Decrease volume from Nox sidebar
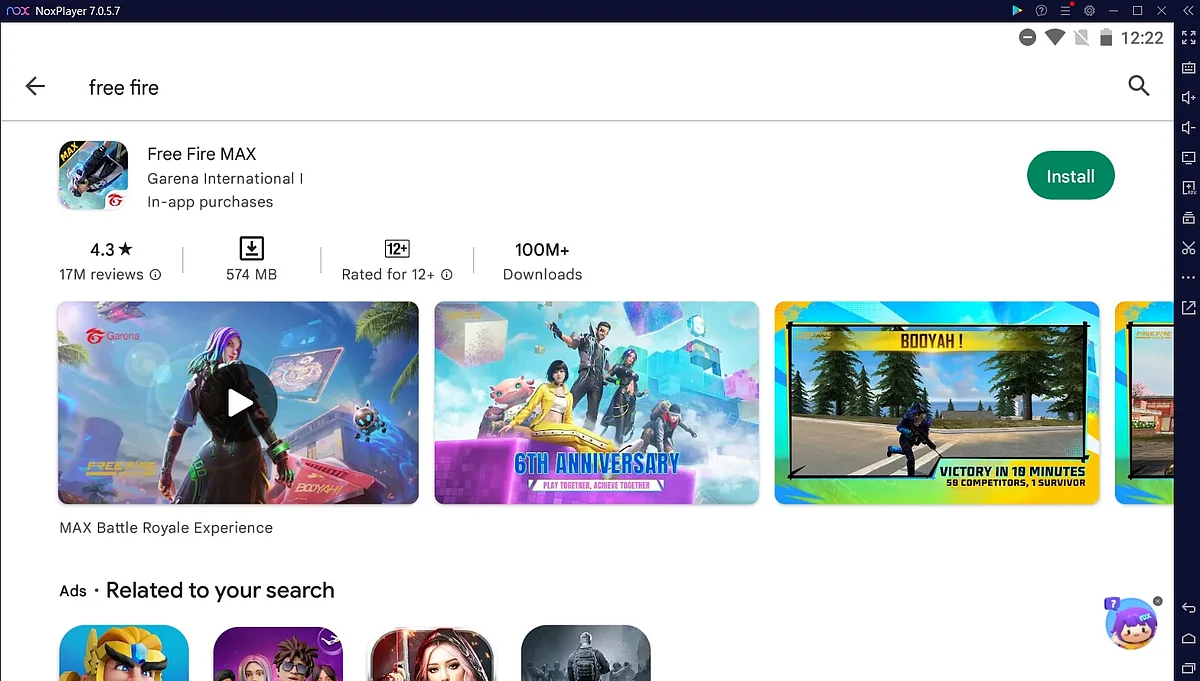Image resolution: width=1200 pixels, height=681 pixels. [1188, 128]
